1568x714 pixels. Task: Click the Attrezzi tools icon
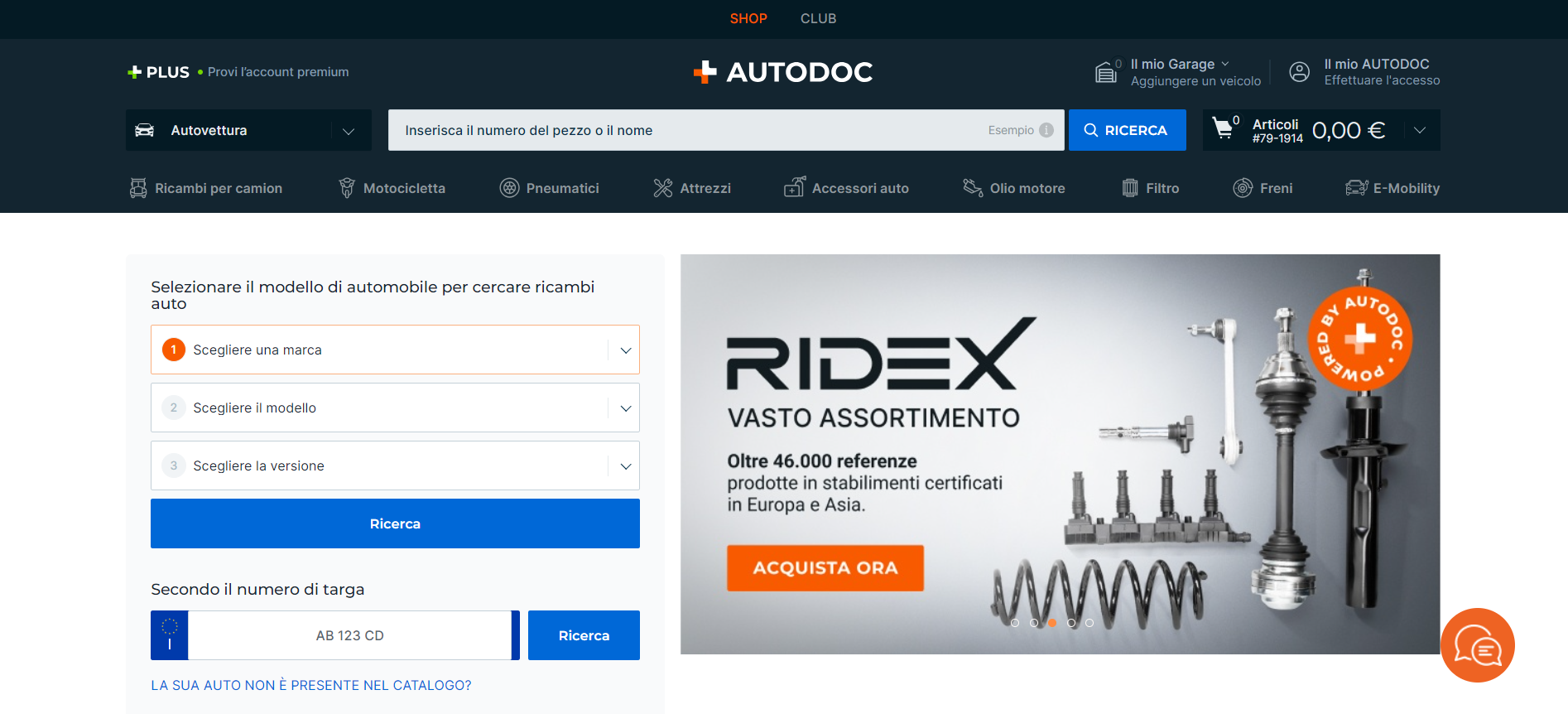coord(662,188)
